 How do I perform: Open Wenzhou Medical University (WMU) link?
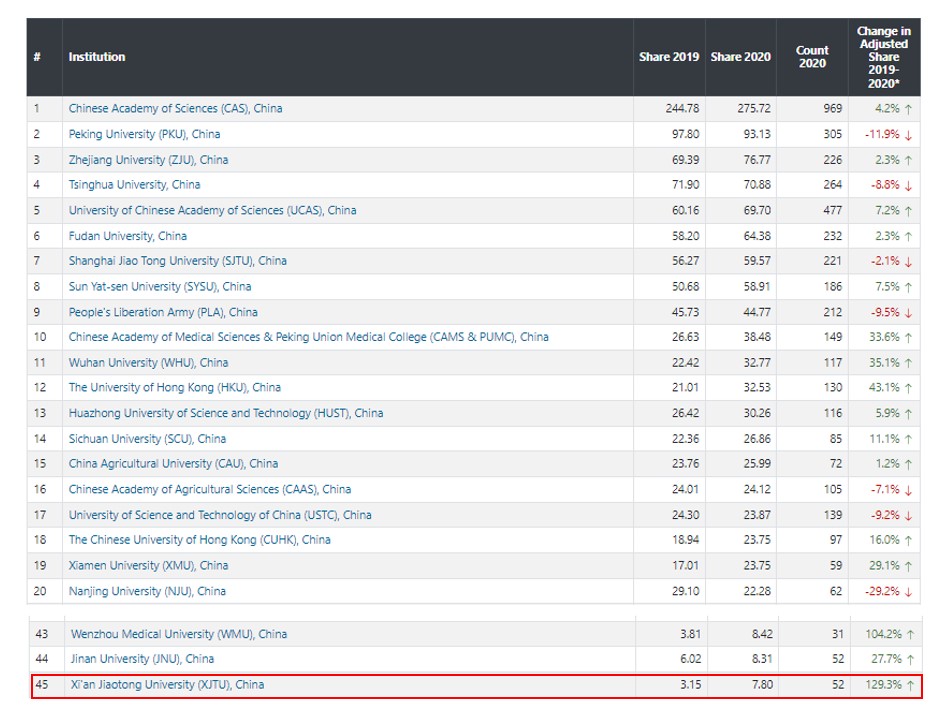click(x=179, y=634)
